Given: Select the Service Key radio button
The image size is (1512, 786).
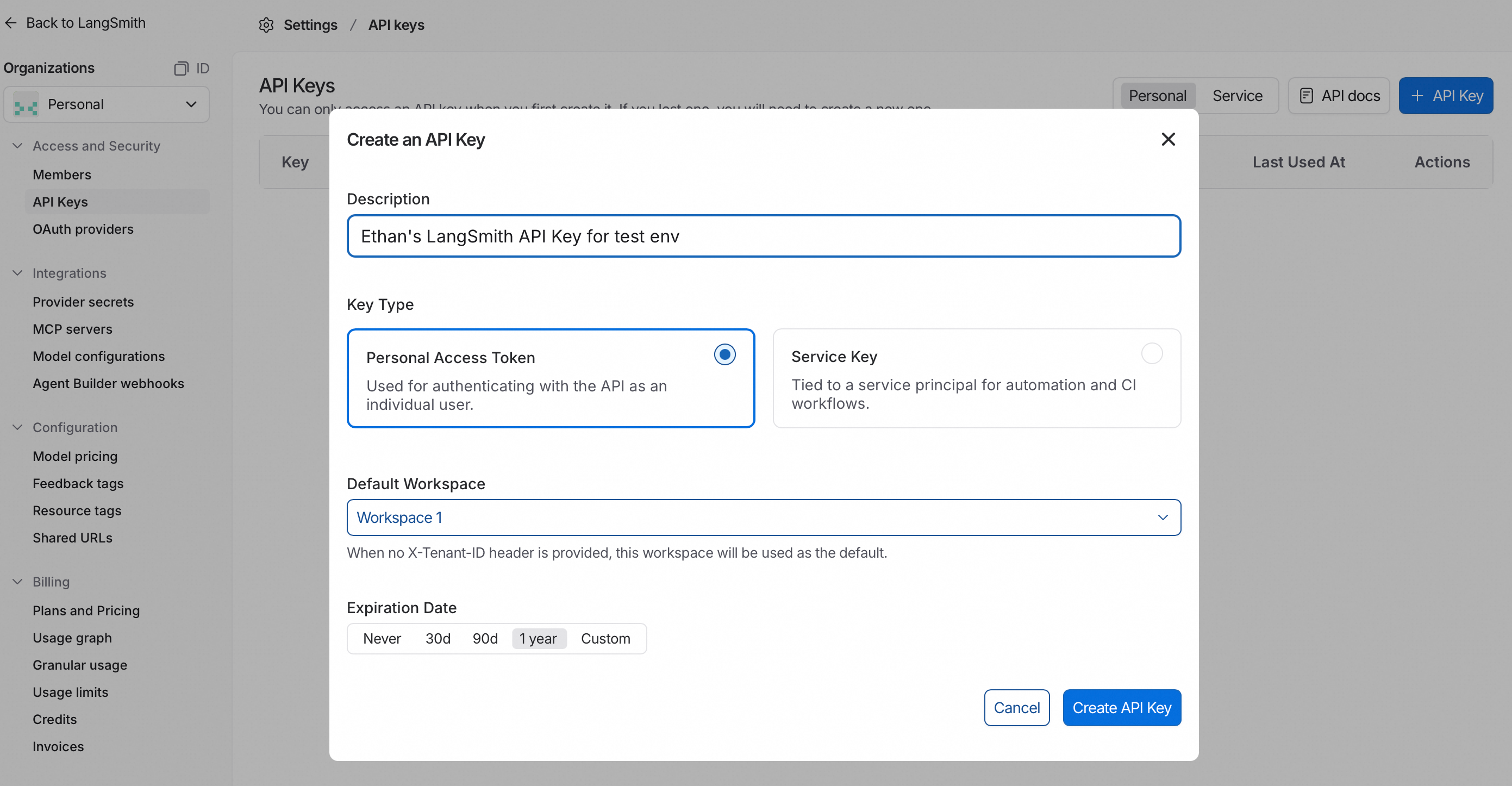Looking at the screenshot, I should [1151, 353].
